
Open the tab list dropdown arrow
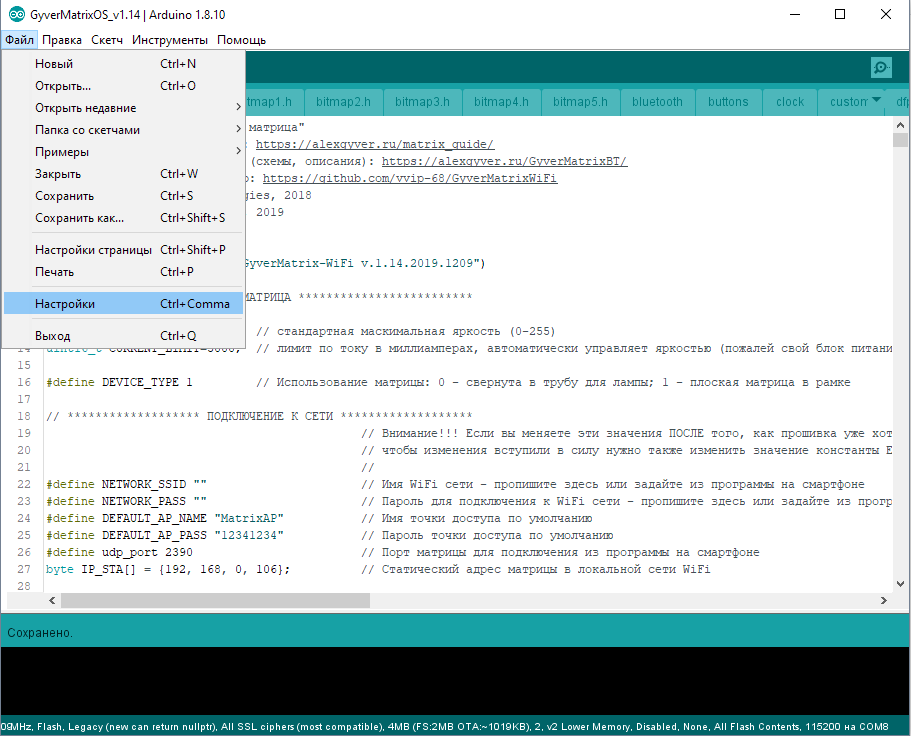click(876, 100)
